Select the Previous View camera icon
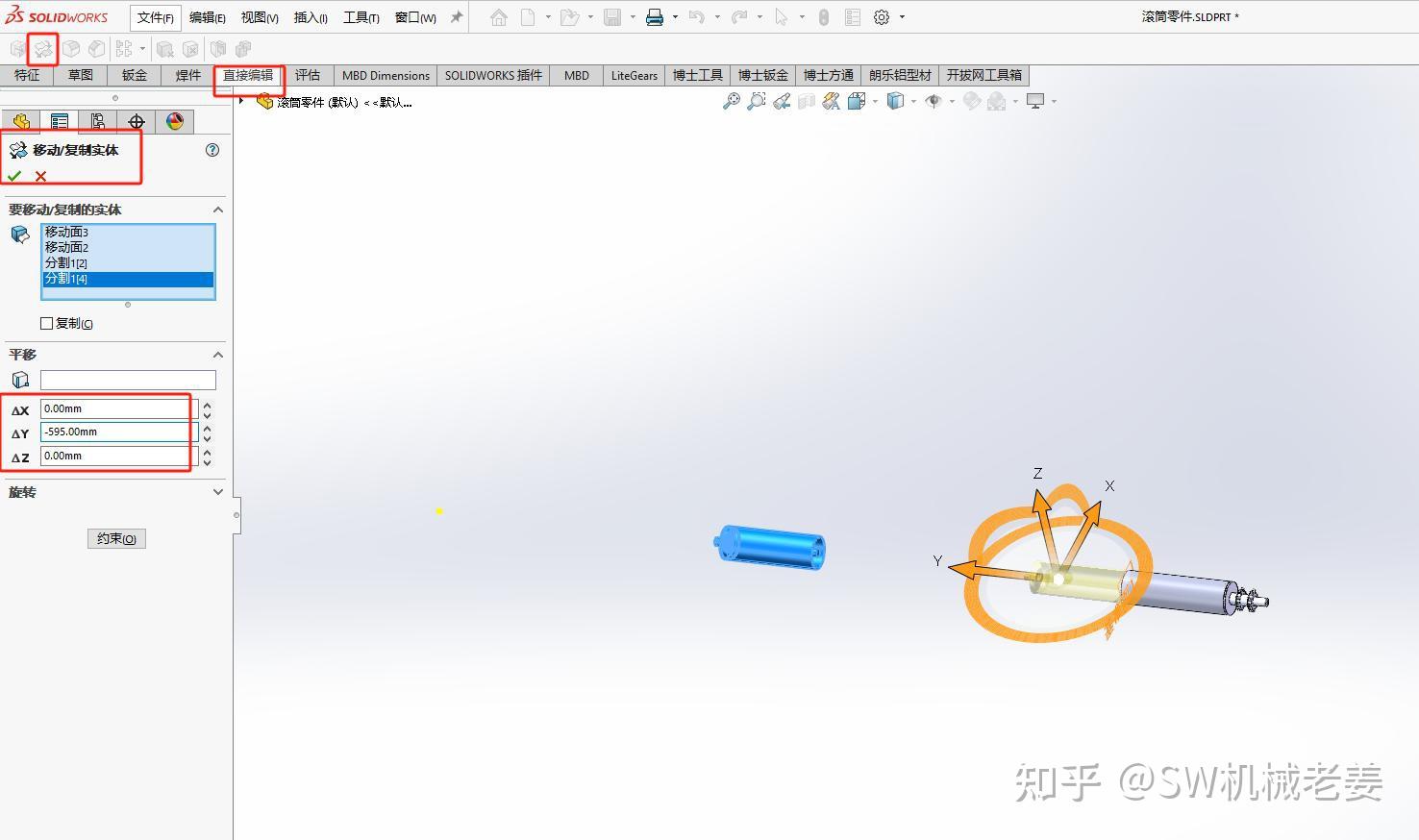1419x840 pixels. [782, 100]
